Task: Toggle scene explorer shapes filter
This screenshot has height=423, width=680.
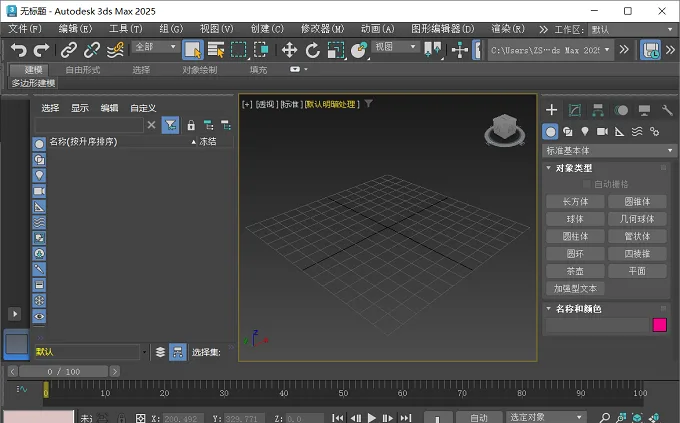Action: pyautogui.click(x=39, y=160)
